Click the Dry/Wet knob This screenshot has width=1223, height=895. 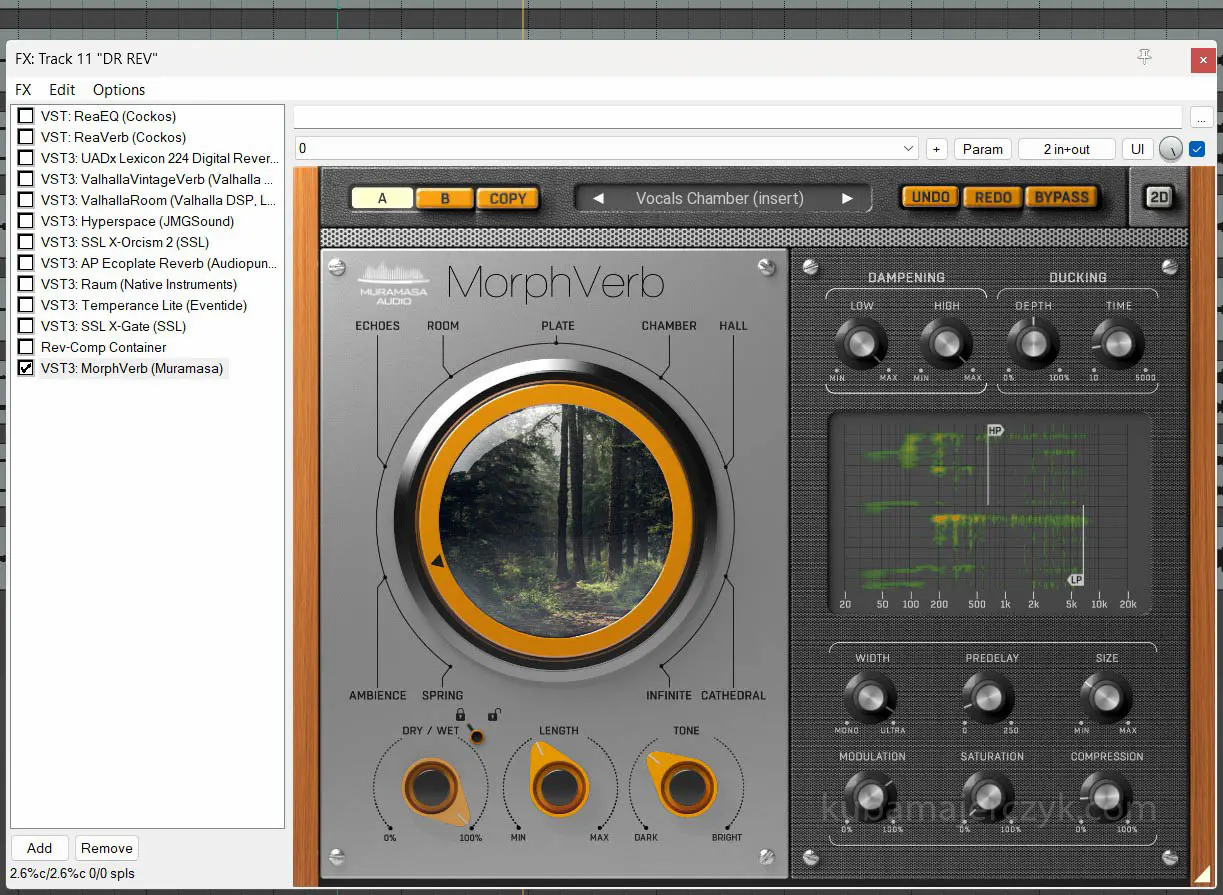(x=431, y=789)
